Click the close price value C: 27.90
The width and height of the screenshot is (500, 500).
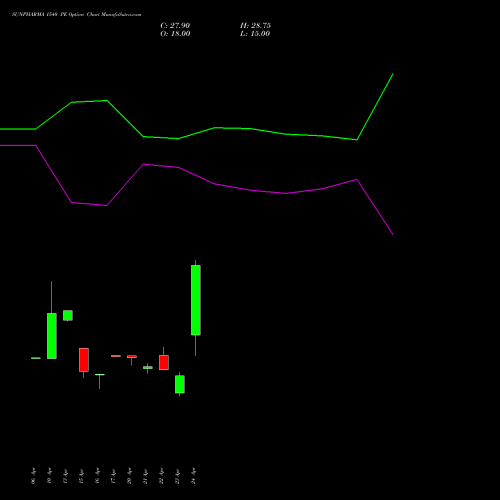pos(175,26)
